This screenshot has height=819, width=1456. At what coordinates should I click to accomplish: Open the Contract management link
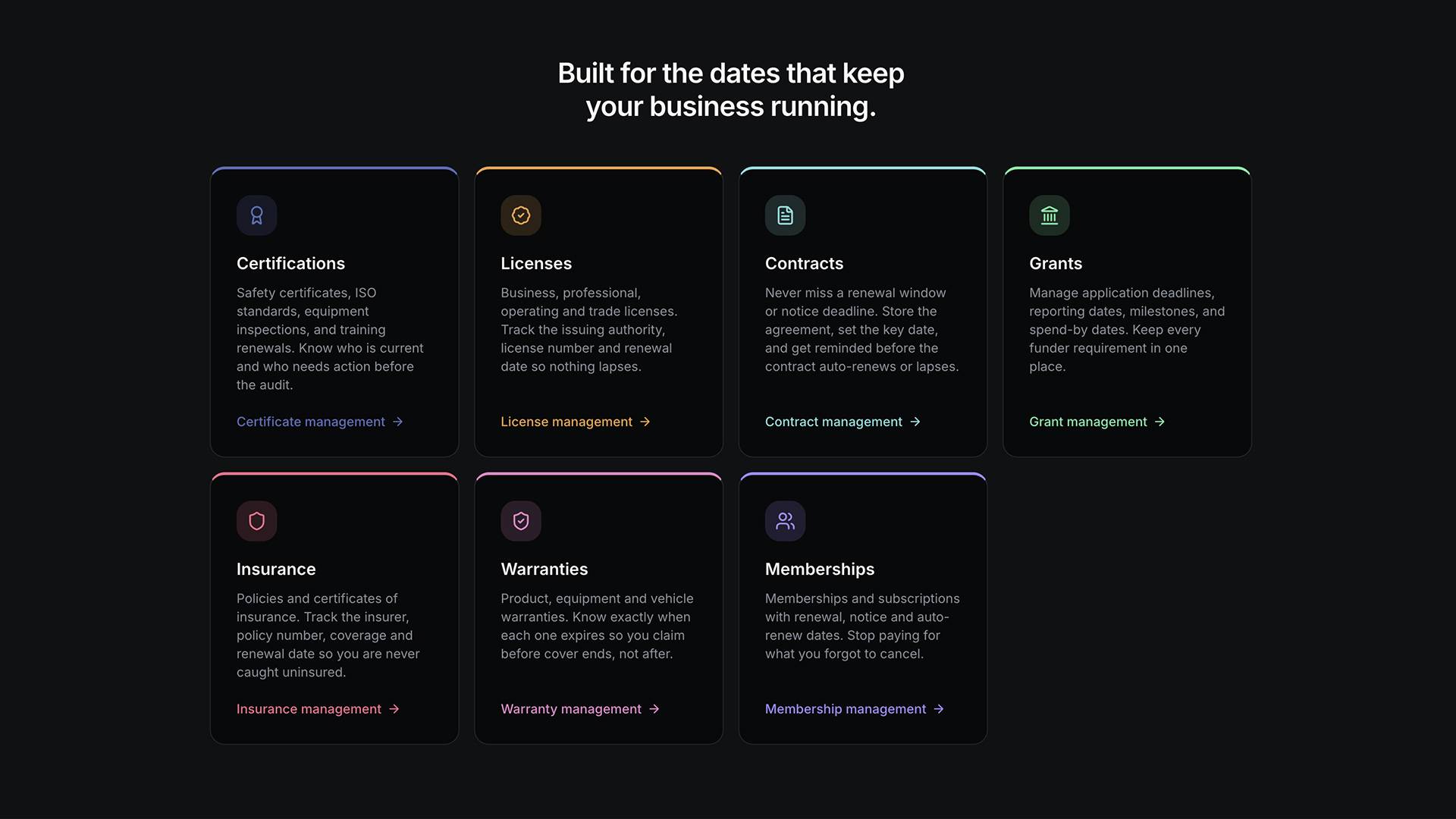[x=843, y=422]
